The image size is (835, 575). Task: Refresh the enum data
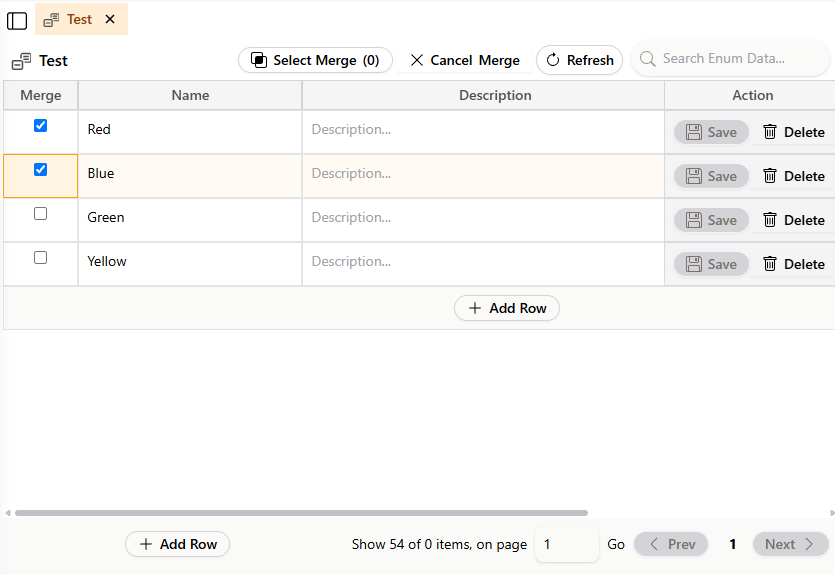[x=579, y=60]
